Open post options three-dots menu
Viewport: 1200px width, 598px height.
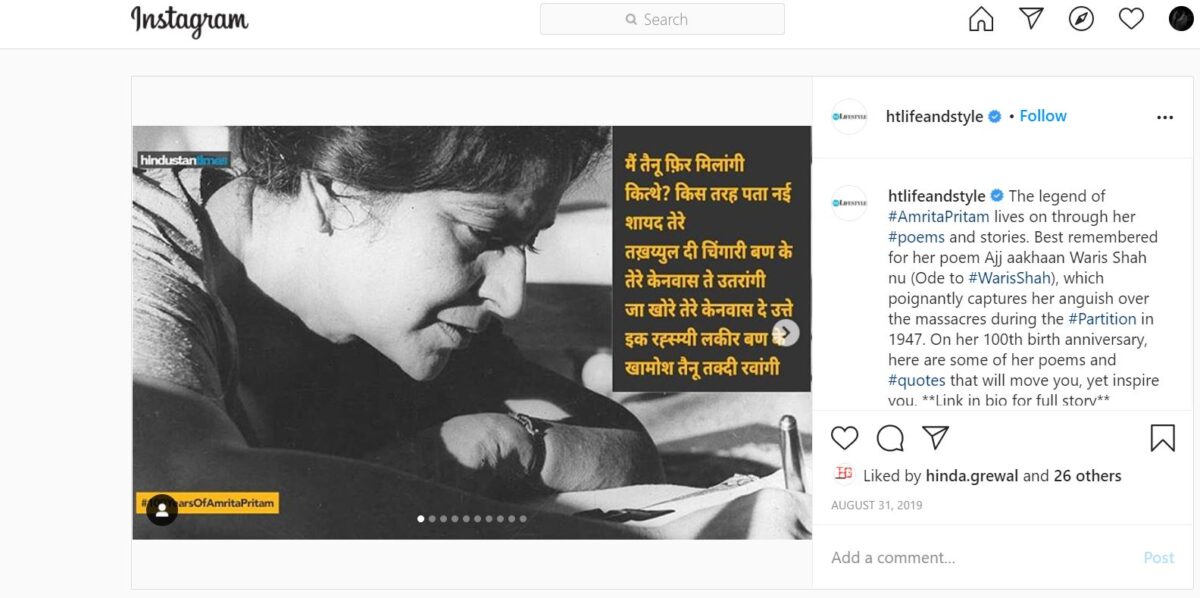click(1165, 117)
